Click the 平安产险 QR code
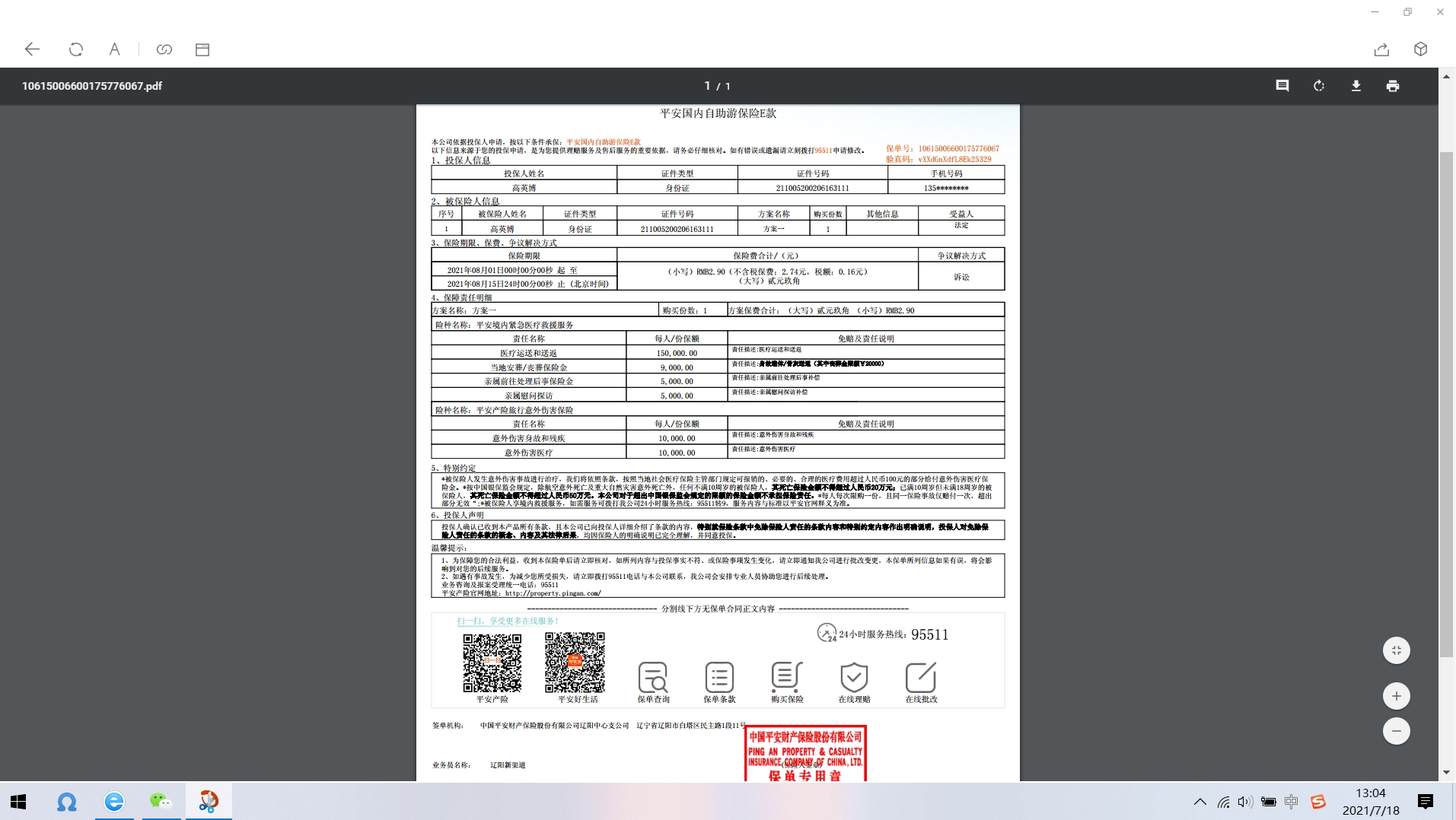The height and width of the screenshot is (820, 1456). point(492,663)
